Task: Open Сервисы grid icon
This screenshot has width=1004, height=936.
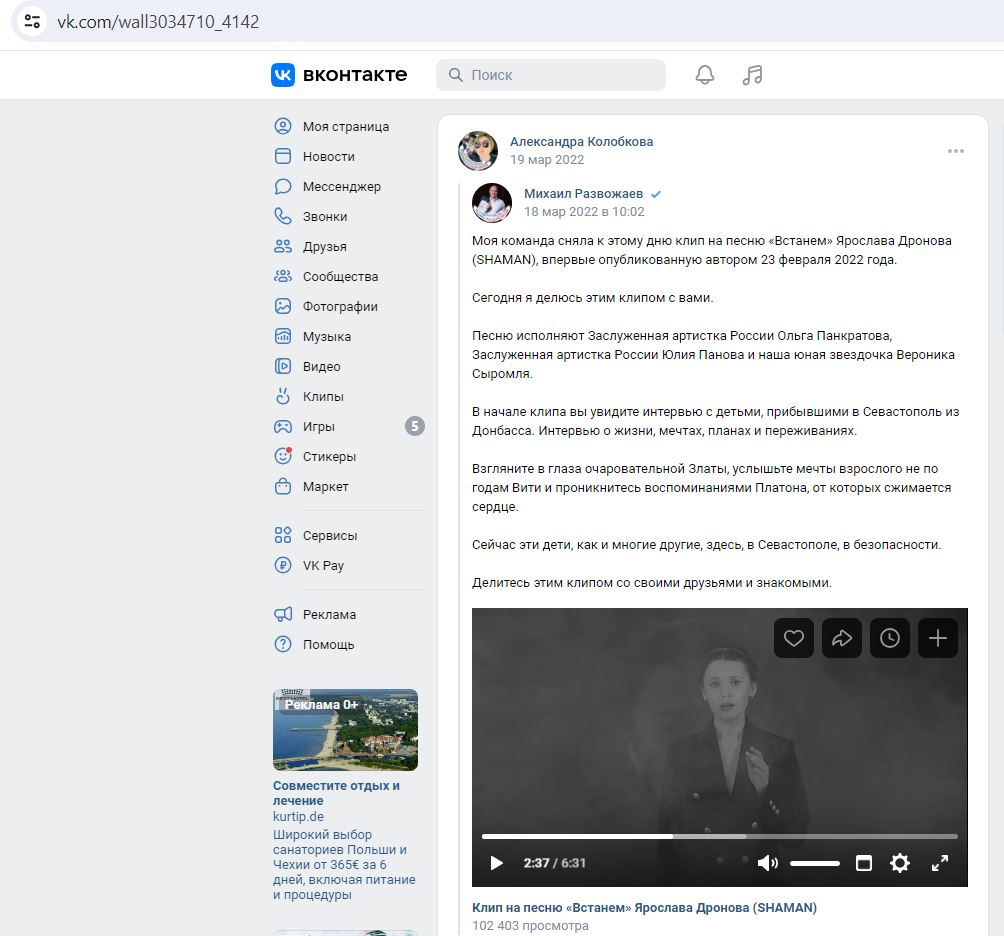Action: tap(283, 535)
